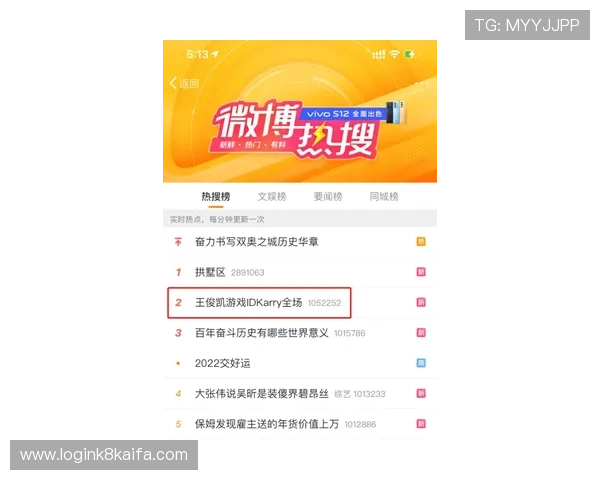Tap the 新 badge beside 拼墅区
This screenshot has height=480, width=600.
coord(421,272)
